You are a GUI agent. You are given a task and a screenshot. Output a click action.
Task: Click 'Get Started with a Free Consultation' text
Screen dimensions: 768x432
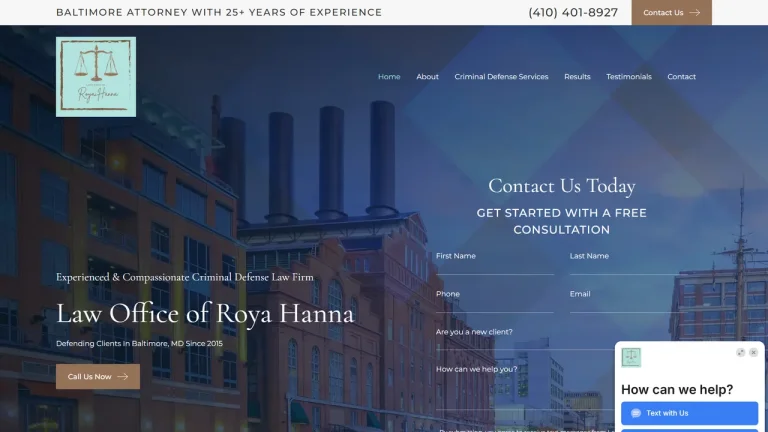pyautogui.click(x=562, y=221)
